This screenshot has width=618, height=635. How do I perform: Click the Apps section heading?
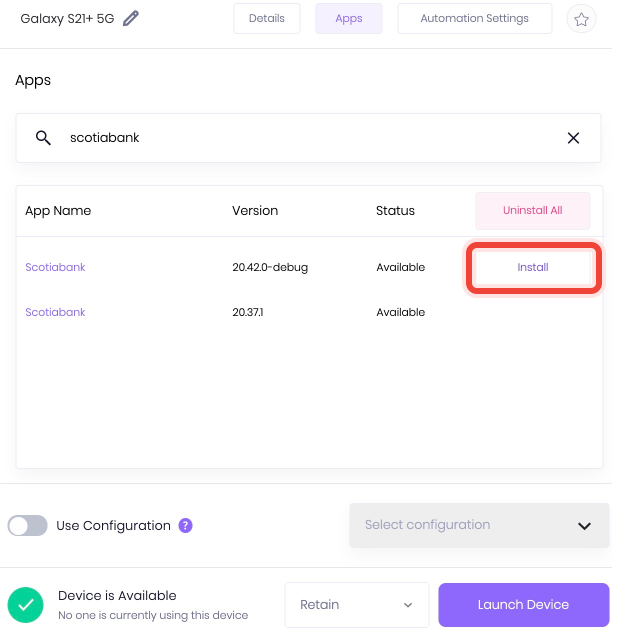pyautogui.click(x=33, y=81)
